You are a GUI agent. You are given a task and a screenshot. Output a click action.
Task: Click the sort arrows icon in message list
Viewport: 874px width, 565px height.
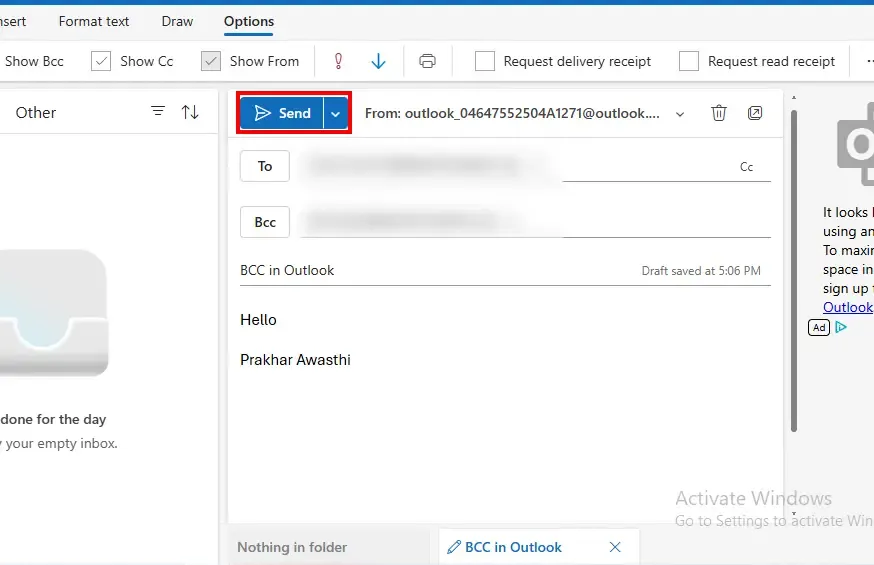tap(190, 112)
